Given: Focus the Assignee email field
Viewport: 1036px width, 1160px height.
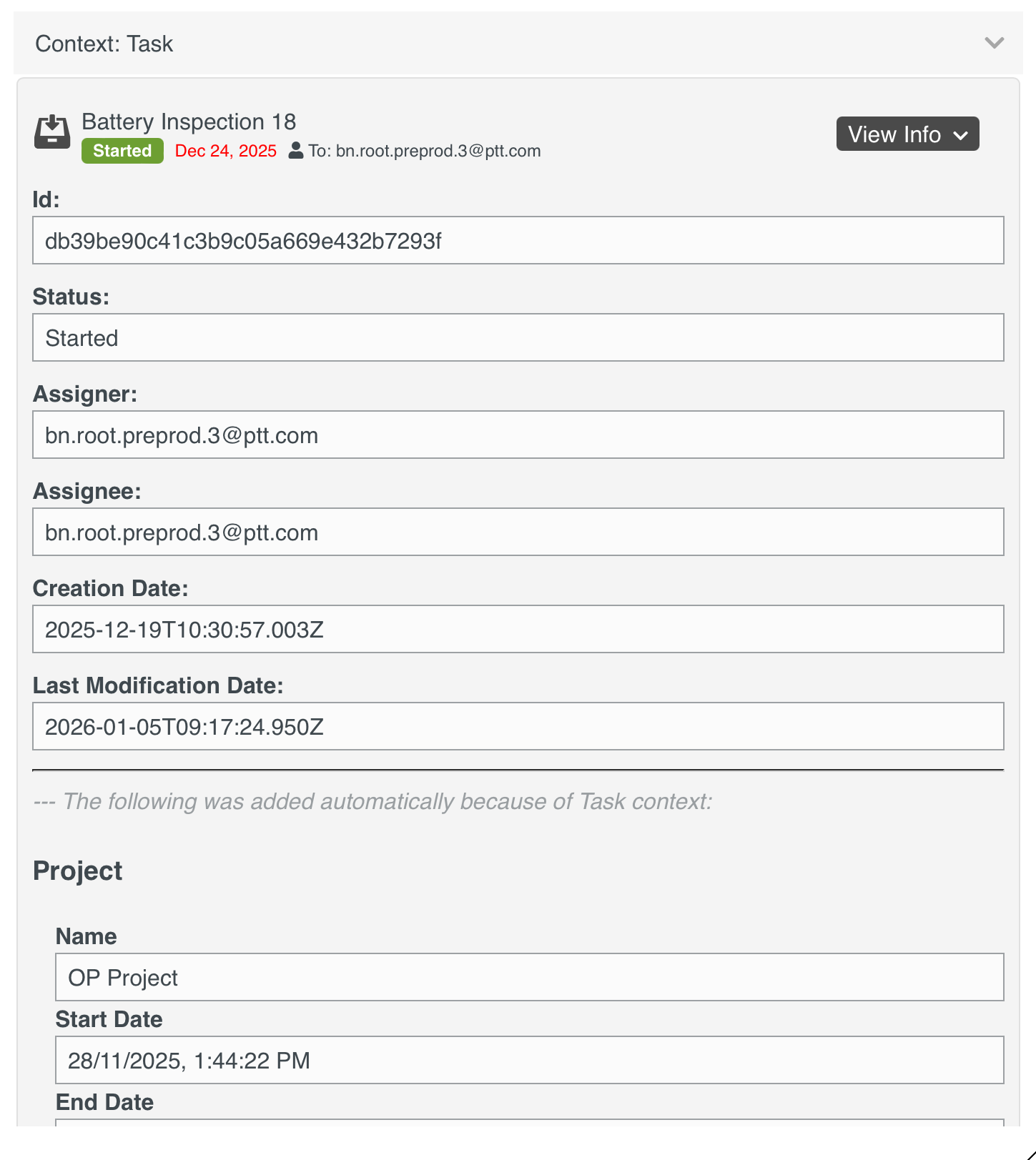Looking at the screenshot, I should 518,532.
